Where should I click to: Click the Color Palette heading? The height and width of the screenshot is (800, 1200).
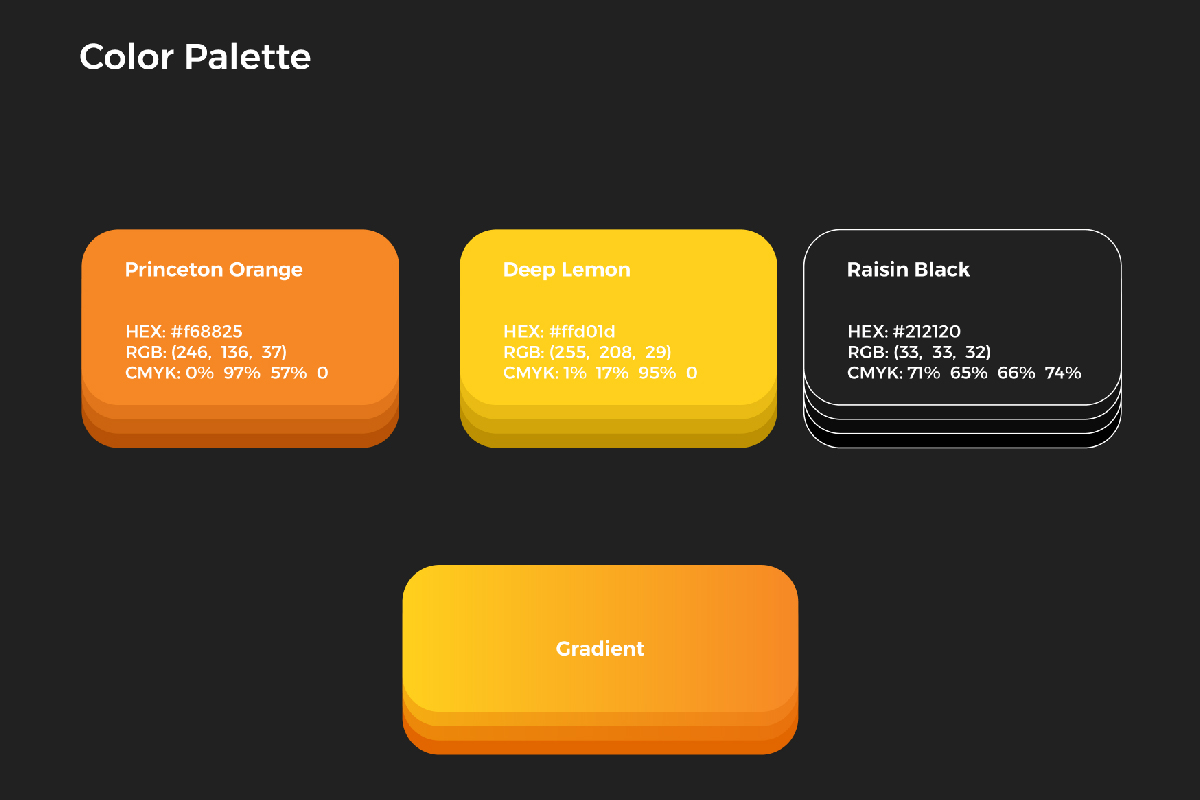pos(195,57)
